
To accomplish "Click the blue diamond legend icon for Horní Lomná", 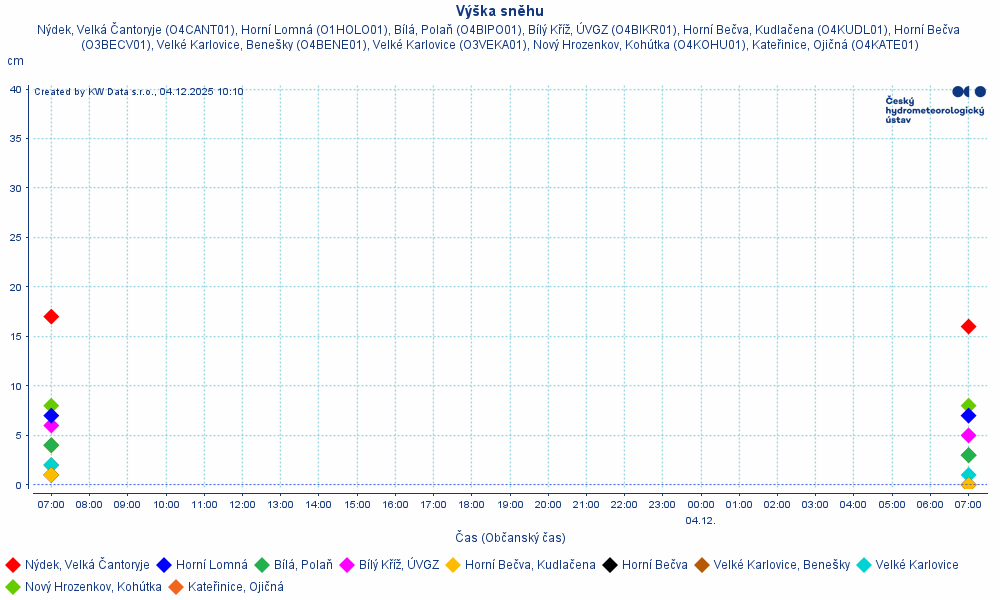I will [x=164, y=565].
